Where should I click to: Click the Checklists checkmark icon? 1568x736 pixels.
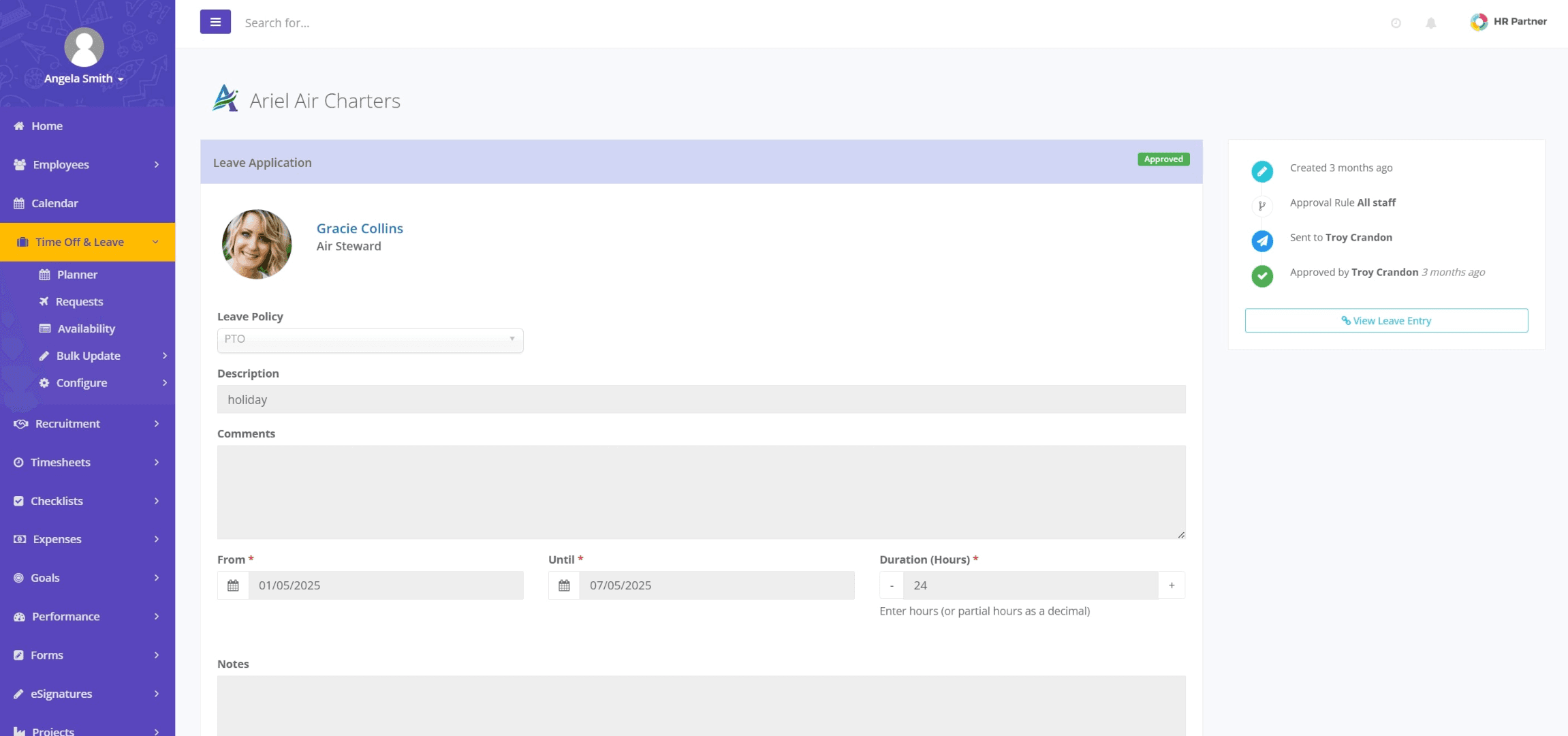pos(18,501)
